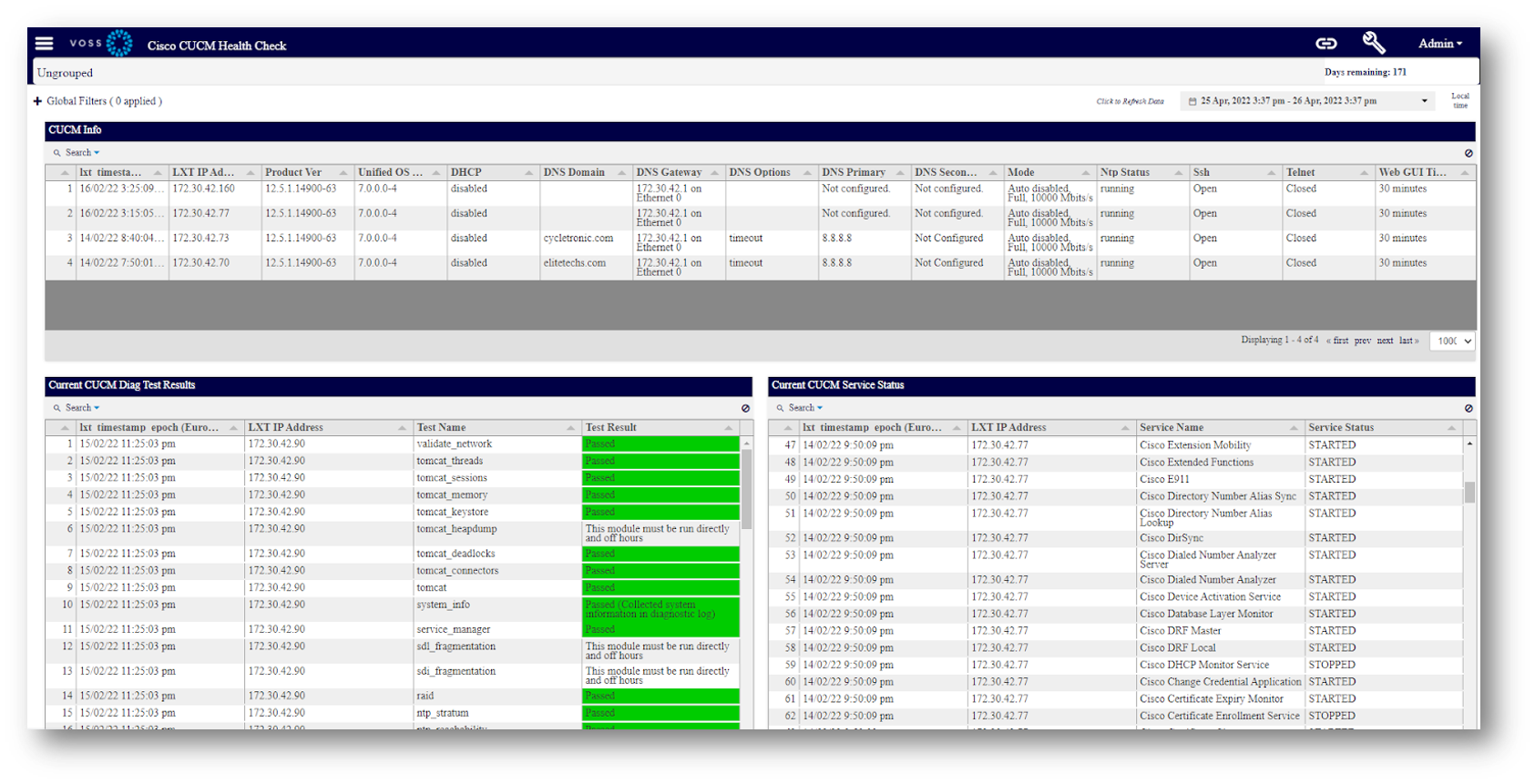Sort by DHCP column header
Viewport: 1535px width, 784px height.
492,172
